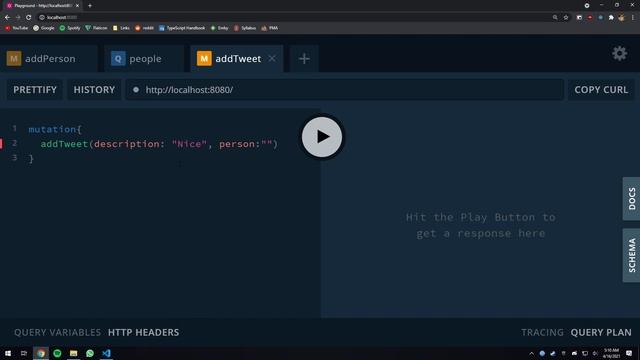Open the Chrome three-dot menu

[x=633, y=18]
